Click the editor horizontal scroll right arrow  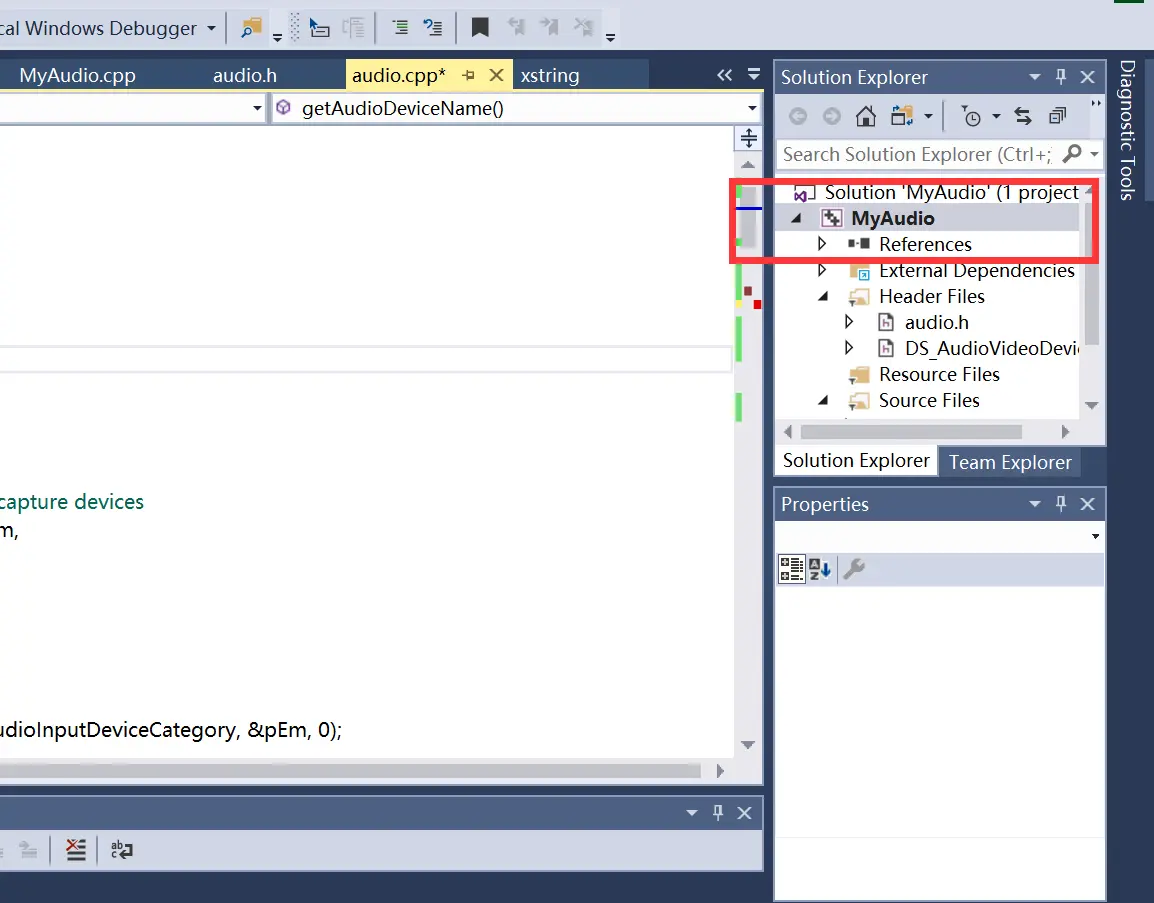click(720, 771)
